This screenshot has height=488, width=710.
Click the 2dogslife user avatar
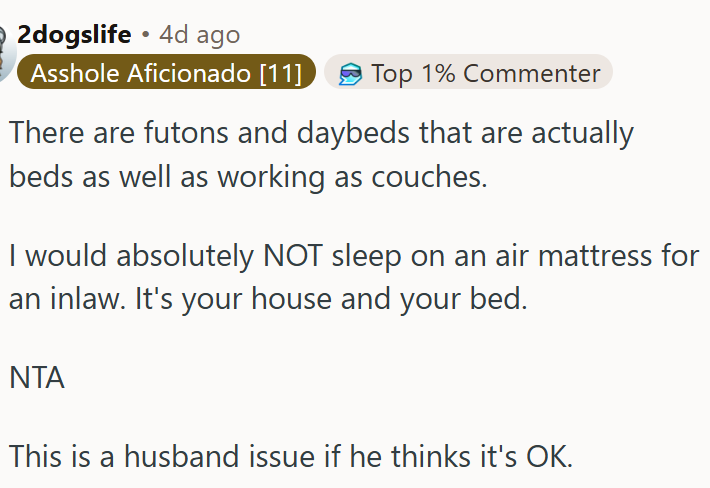click(6, 52)
